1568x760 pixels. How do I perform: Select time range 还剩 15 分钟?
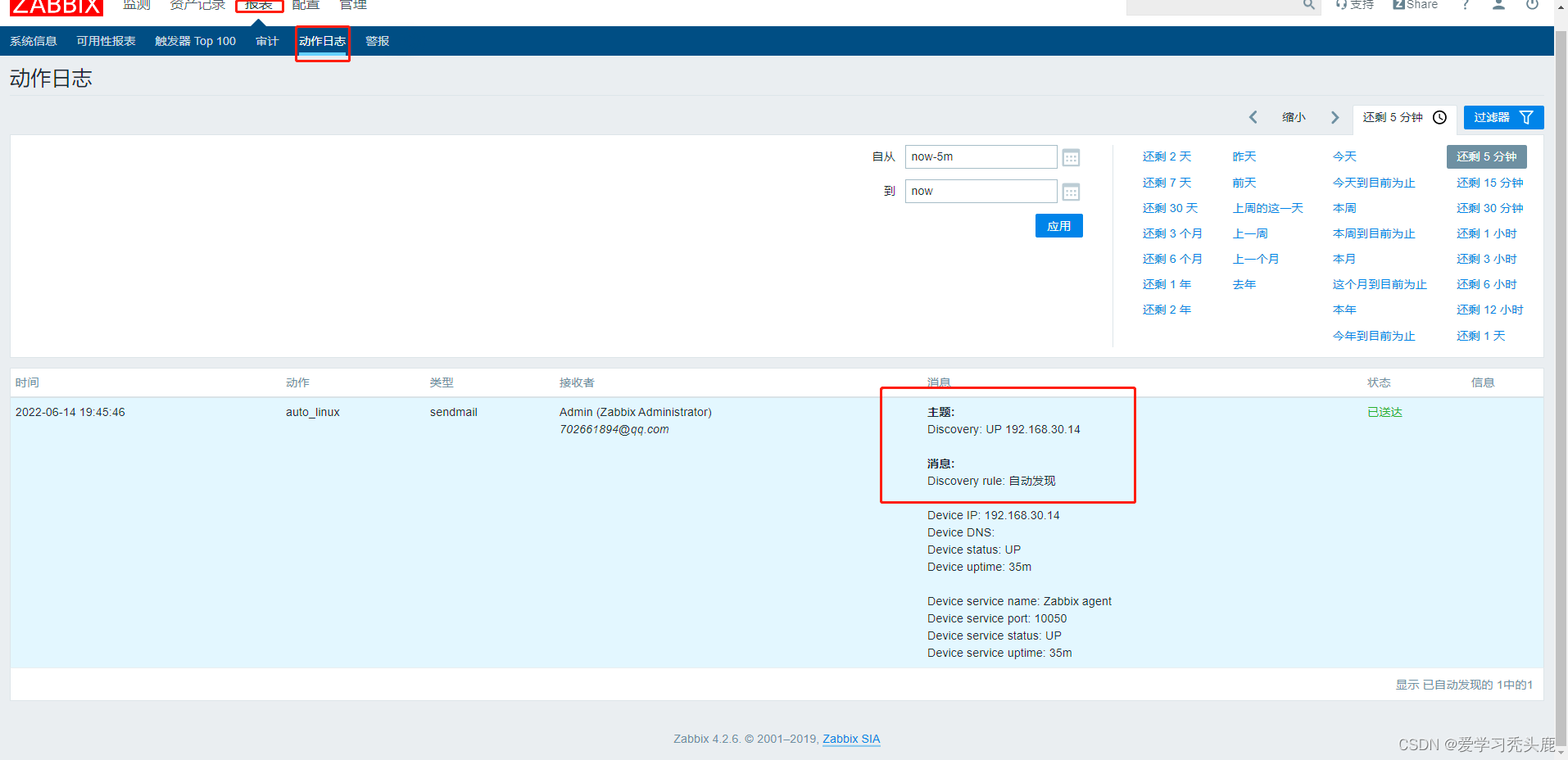[x=1490, y=183]
